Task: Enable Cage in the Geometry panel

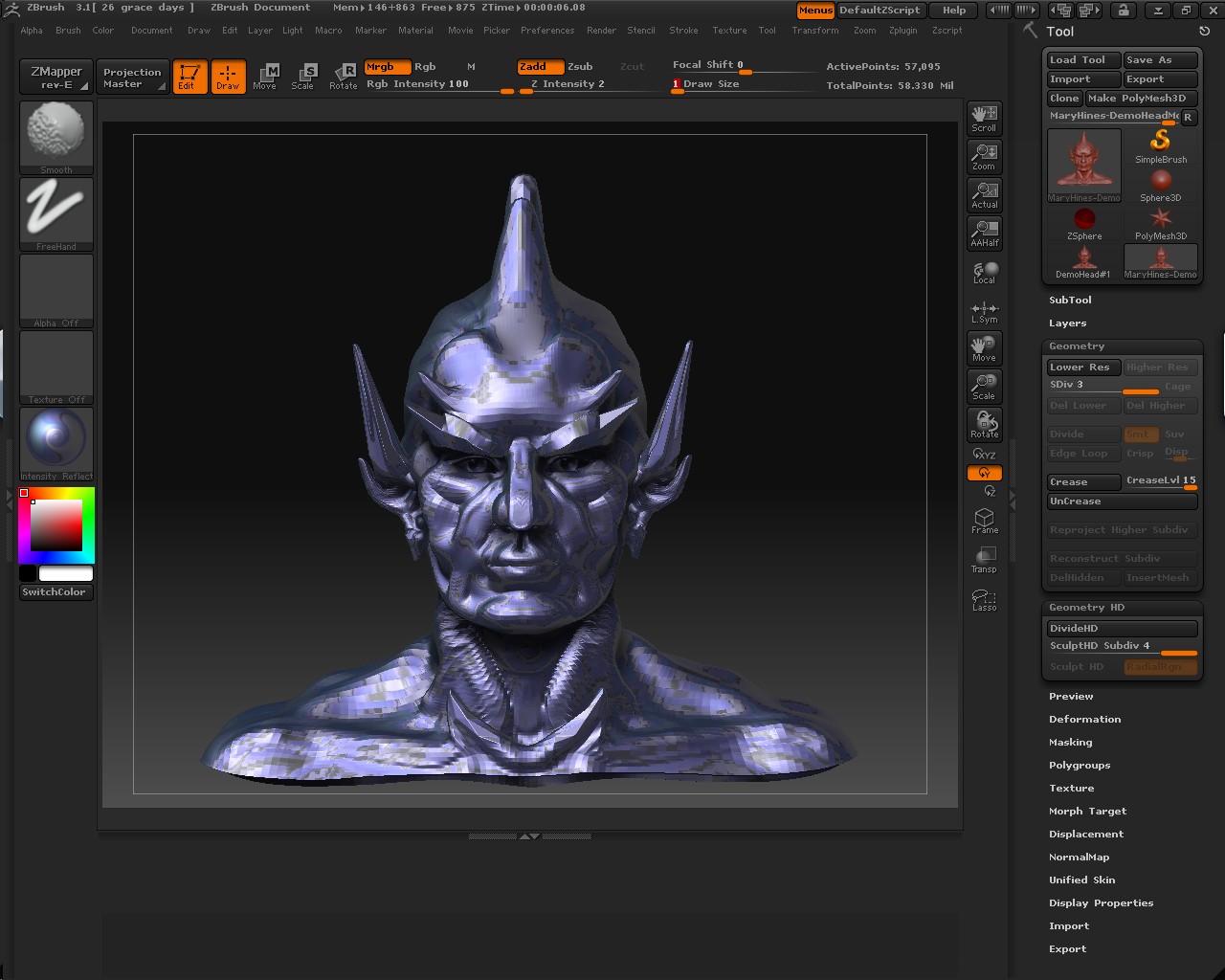Action: 1178,386
